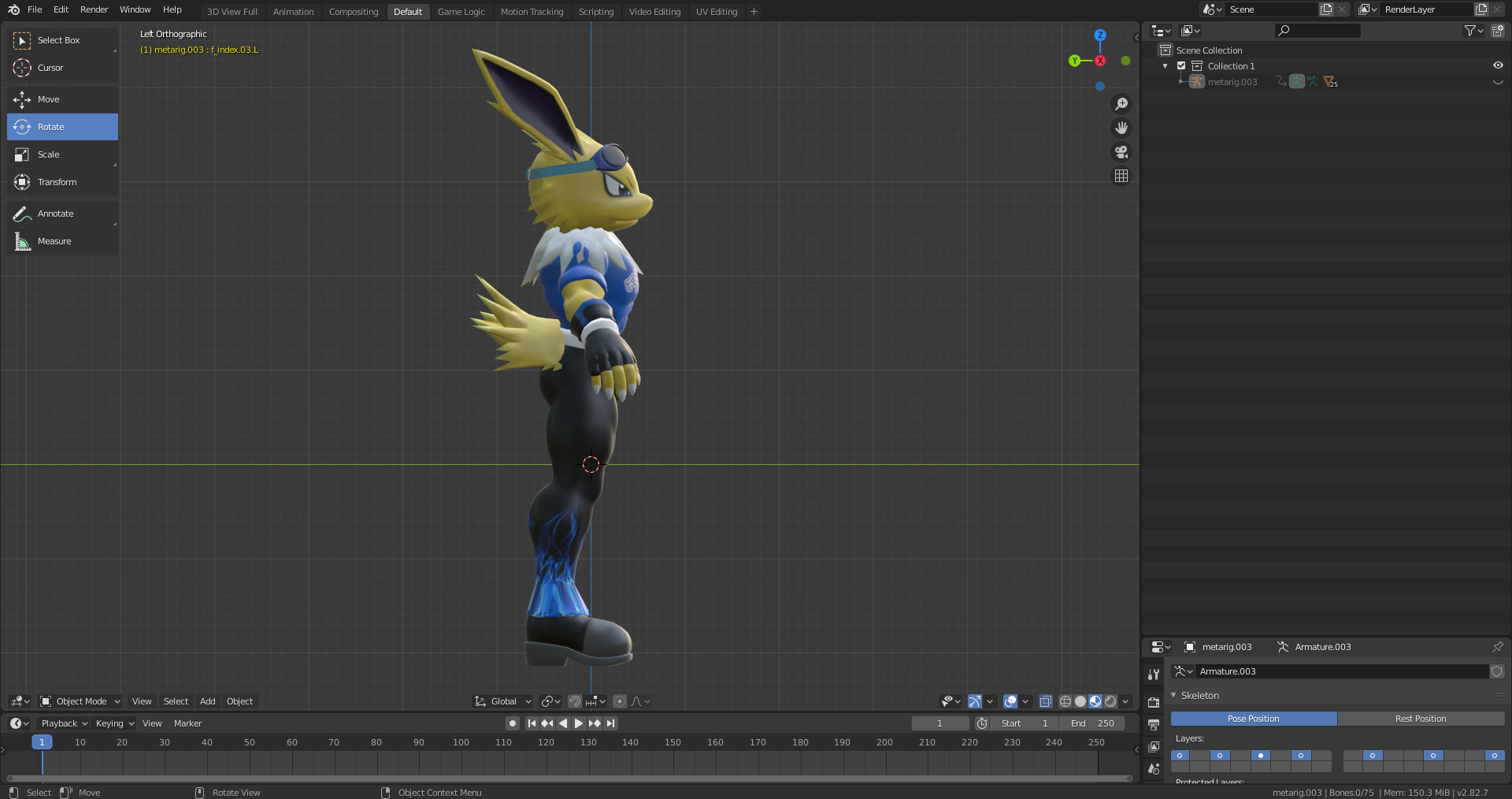
Task: Switch to the UV Editing workspace tab
Action: tap(717, 12)
